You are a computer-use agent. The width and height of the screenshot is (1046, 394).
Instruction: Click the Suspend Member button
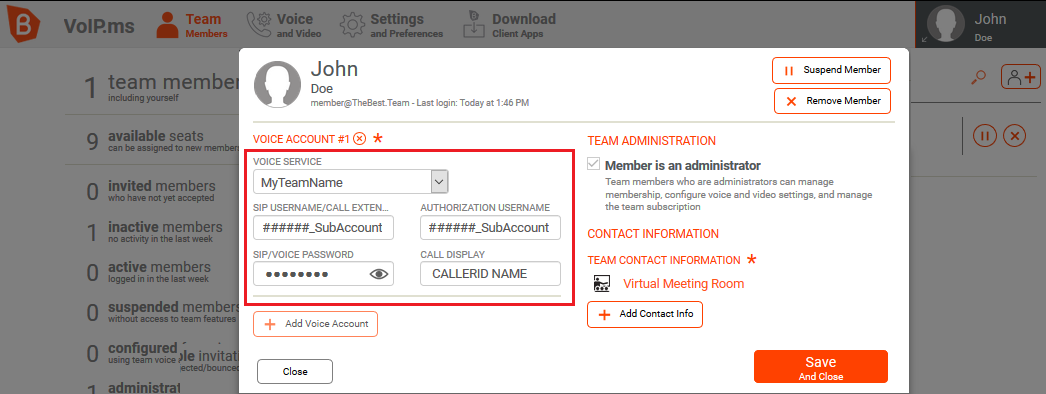coord(831,70)
